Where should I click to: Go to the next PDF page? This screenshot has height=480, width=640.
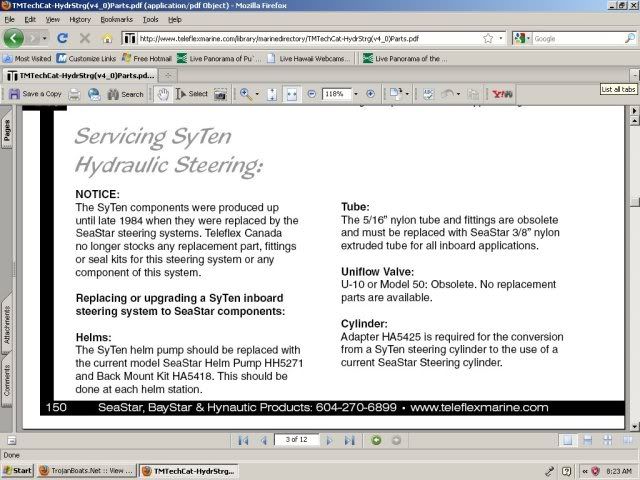coord(329,440)
